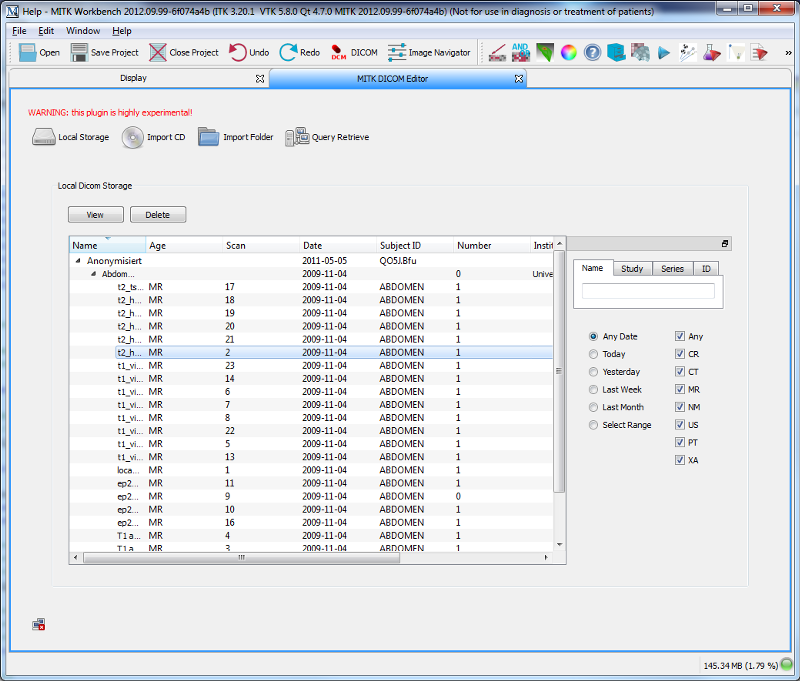Toggle the CT modality checkbox
Image resolution: width=800 pixels, height=681 pixels.
(x=680, y=371)
